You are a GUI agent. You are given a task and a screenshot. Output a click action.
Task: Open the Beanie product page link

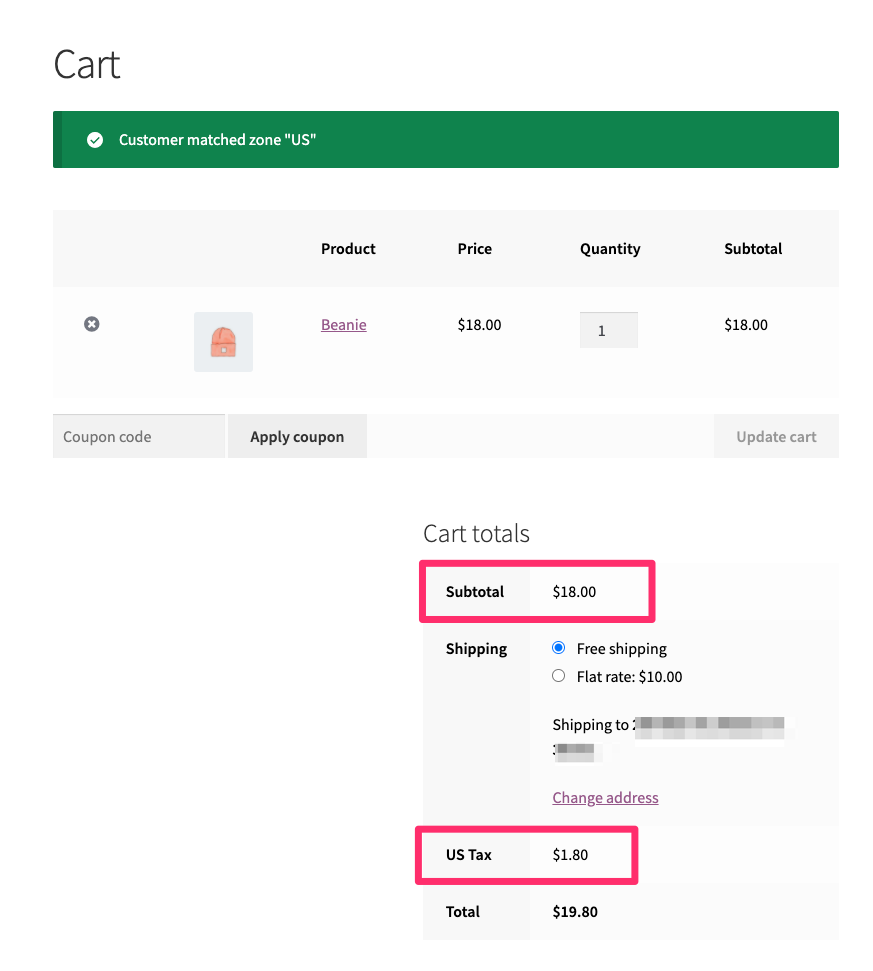coord(343,324)
